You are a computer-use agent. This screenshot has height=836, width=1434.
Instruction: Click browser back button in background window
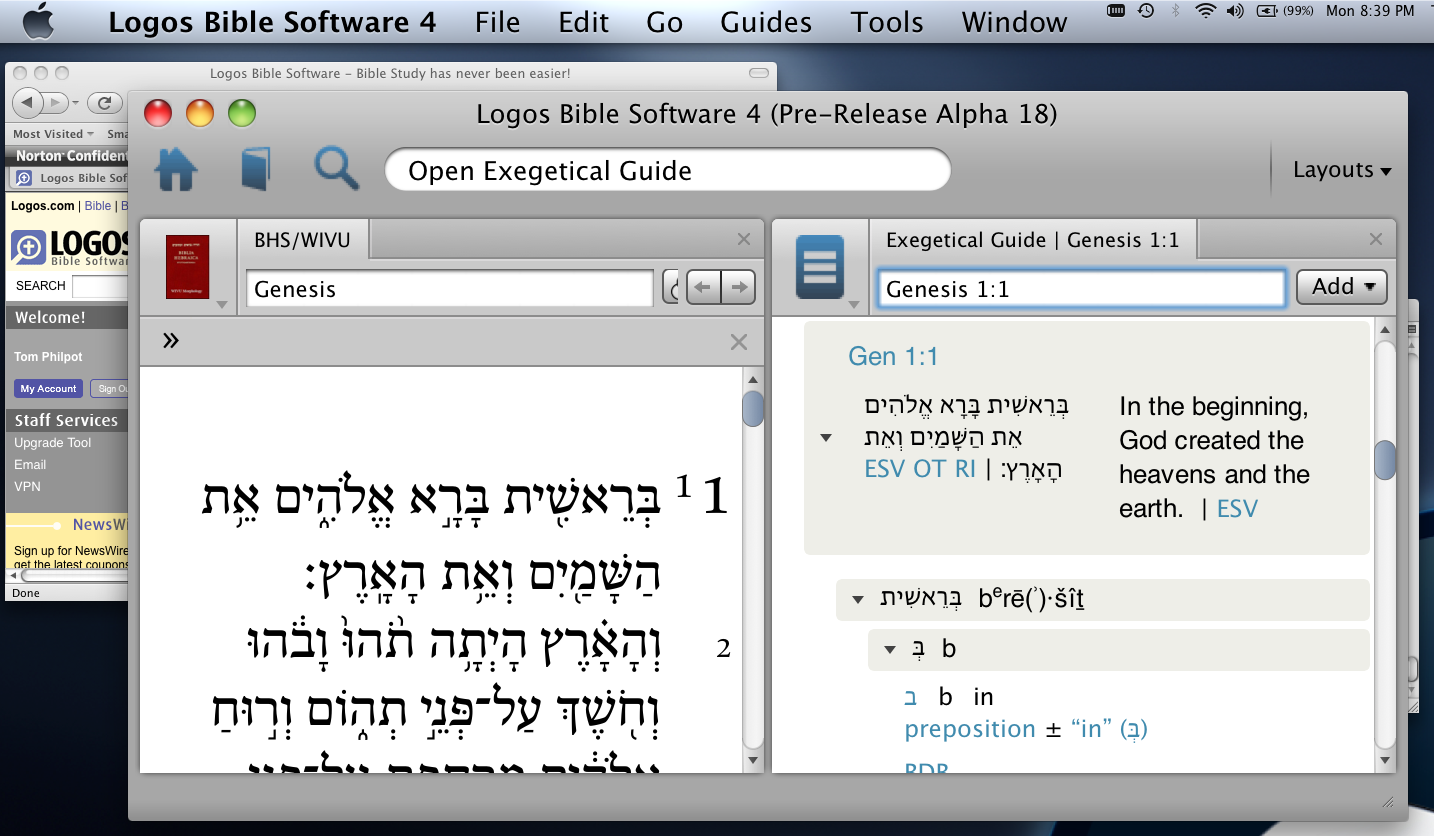28,102
